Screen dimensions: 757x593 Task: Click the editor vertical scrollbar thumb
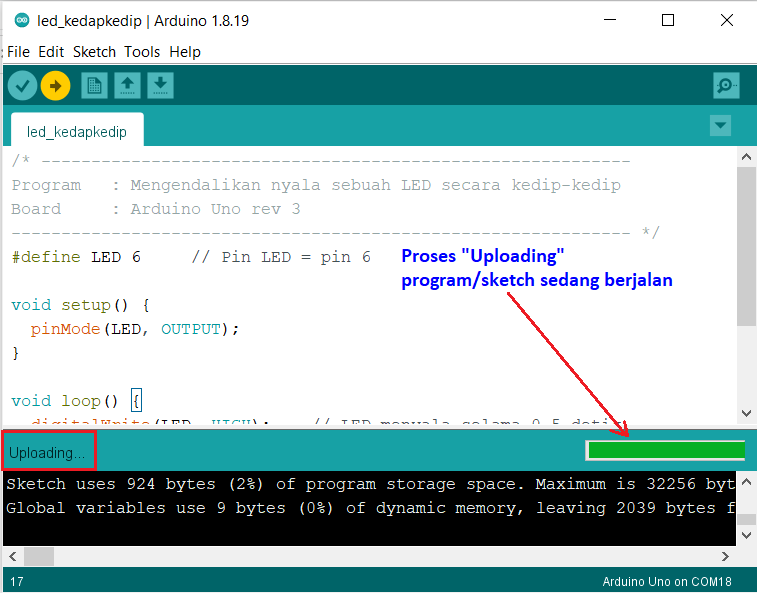[x=746, y=246]
